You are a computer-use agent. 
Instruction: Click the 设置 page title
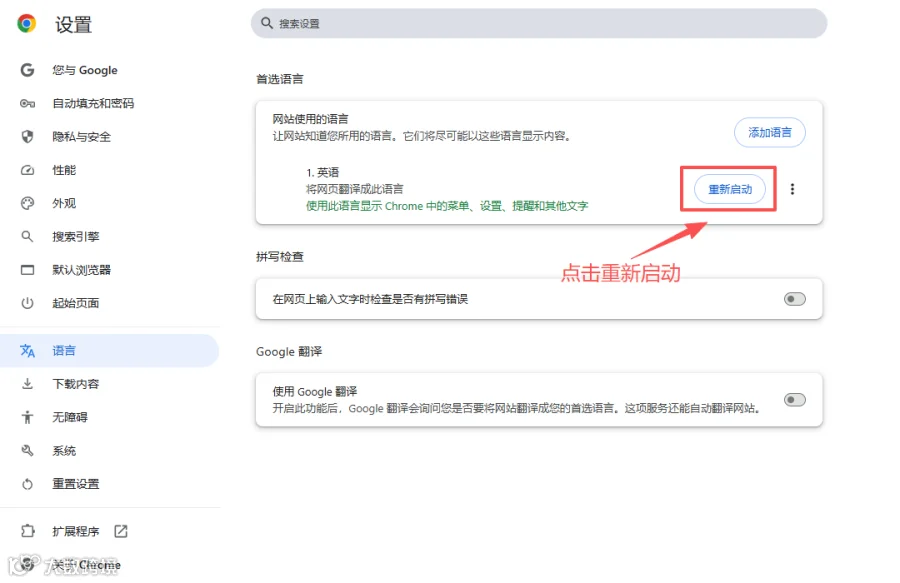73,25
